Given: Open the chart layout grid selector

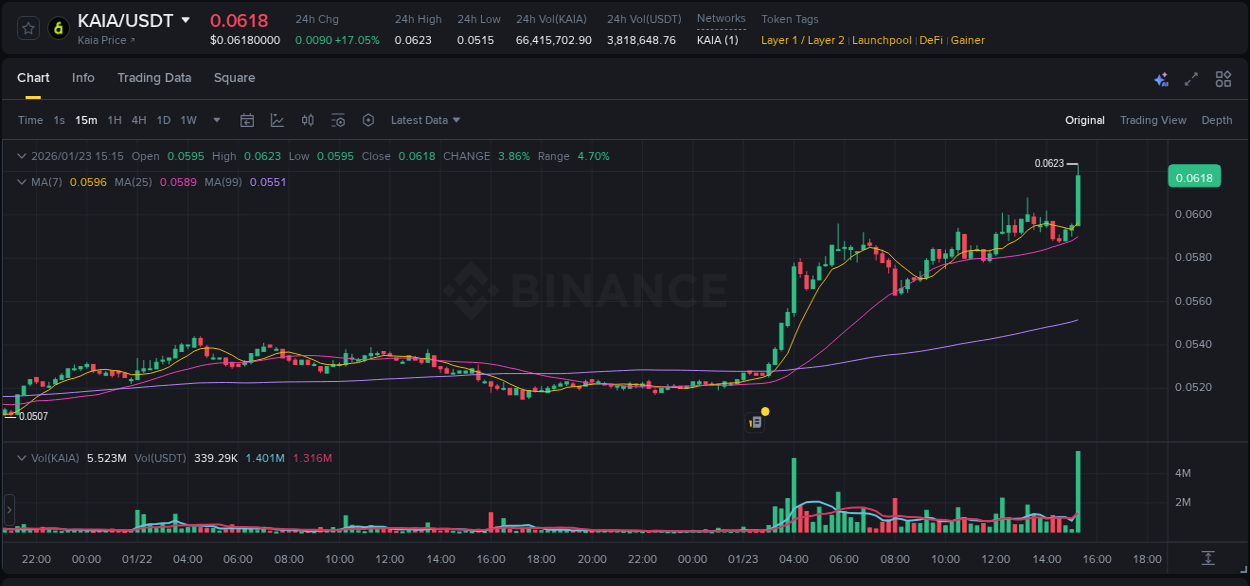Looking at the screenshot, I should [x=1222, y=78].
